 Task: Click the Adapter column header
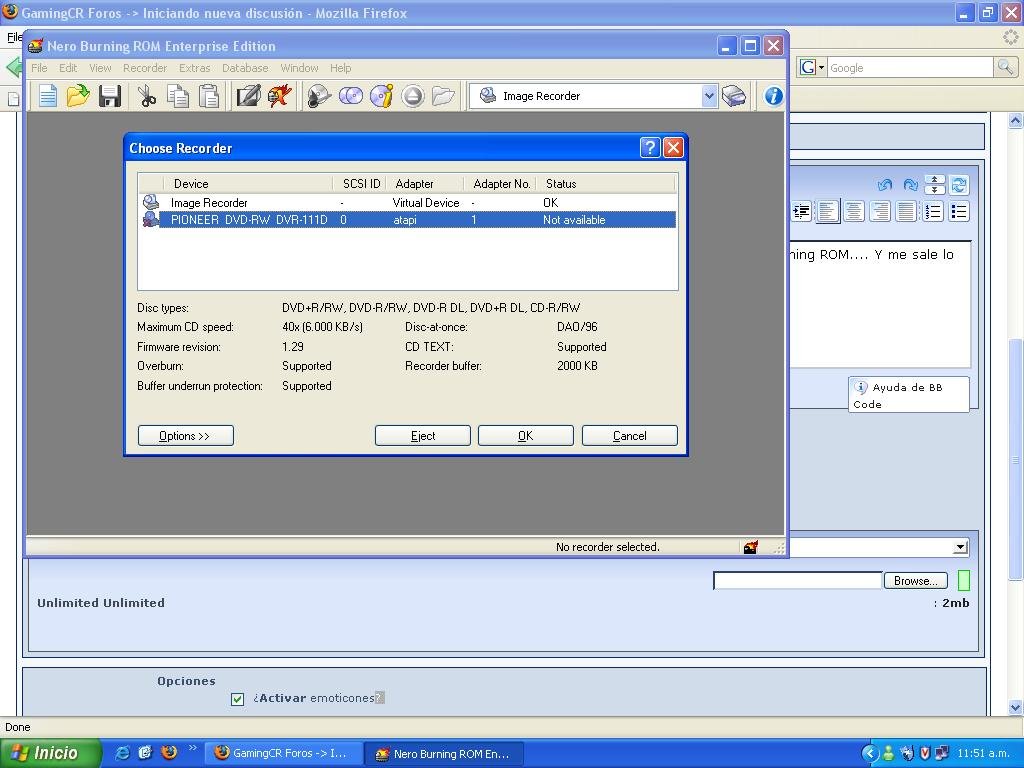click(424, 184)
